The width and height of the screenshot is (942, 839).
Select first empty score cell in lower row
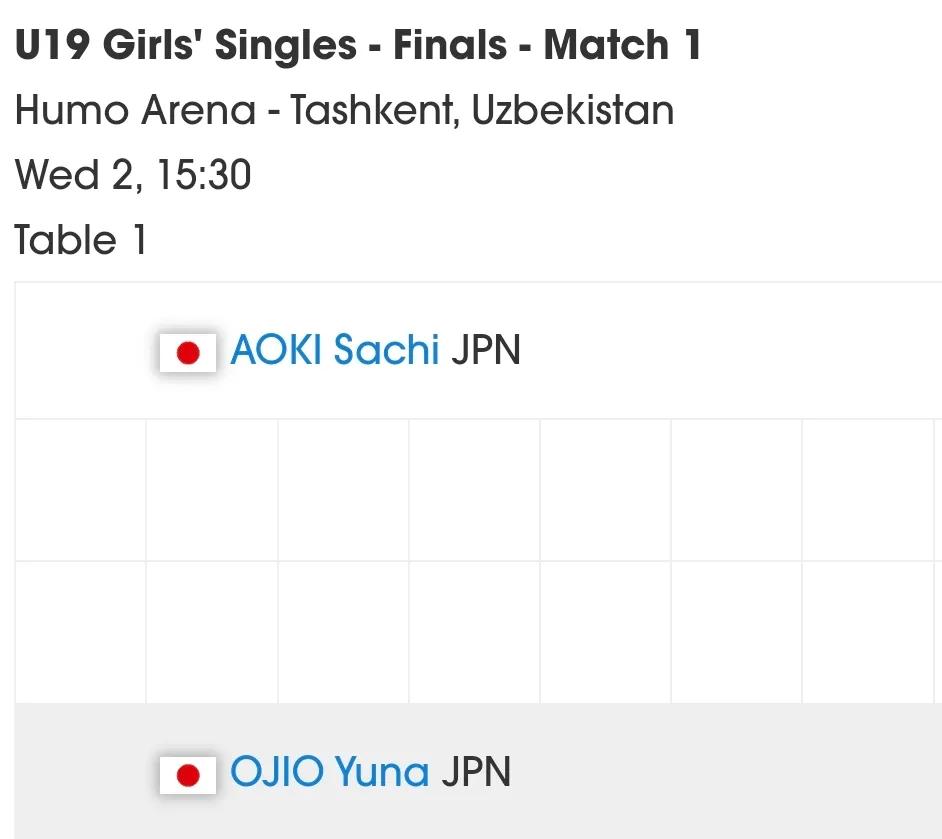click(81, 632)
